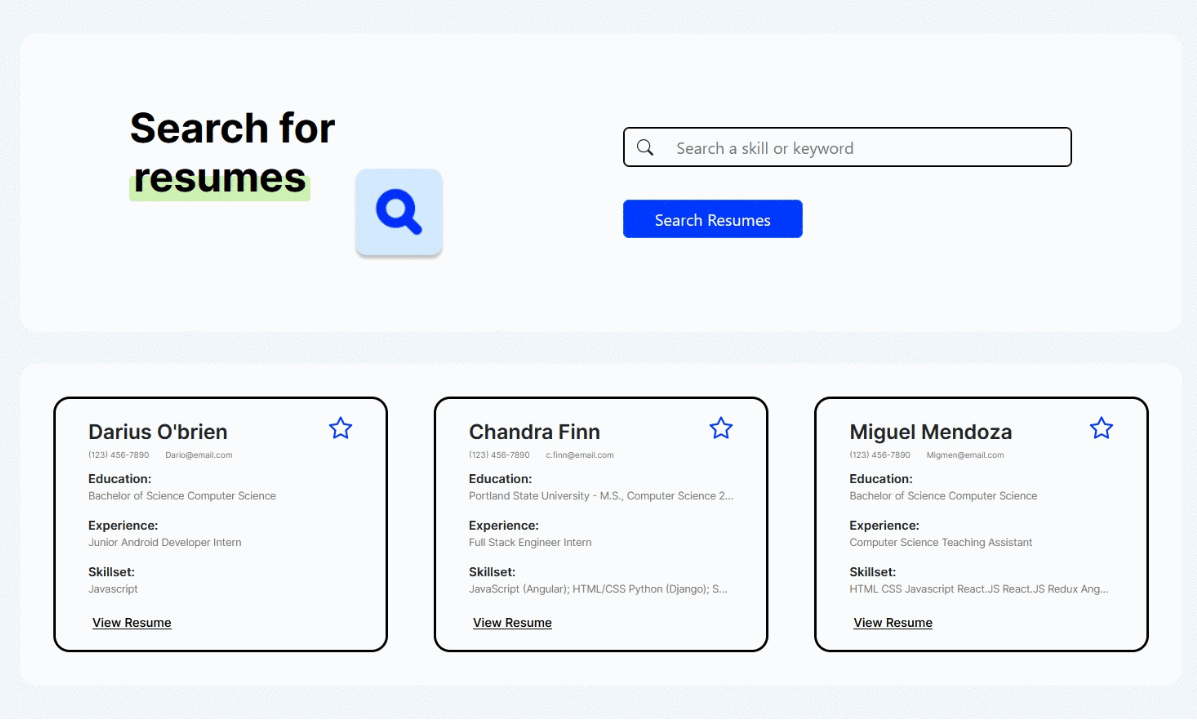This screenshot has width=1197, height=720.
Task: Click Miguel Mendoza's truncated skillset text
Action: click(x=979, y=589)
